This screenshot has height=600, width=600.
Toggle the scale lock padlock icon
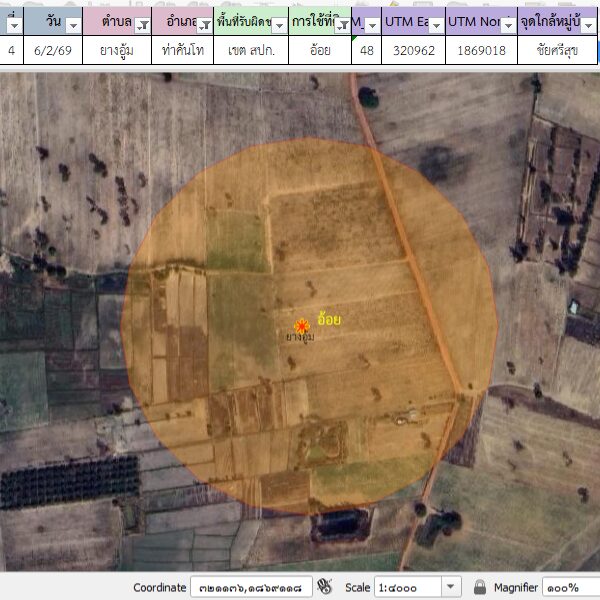480,587
